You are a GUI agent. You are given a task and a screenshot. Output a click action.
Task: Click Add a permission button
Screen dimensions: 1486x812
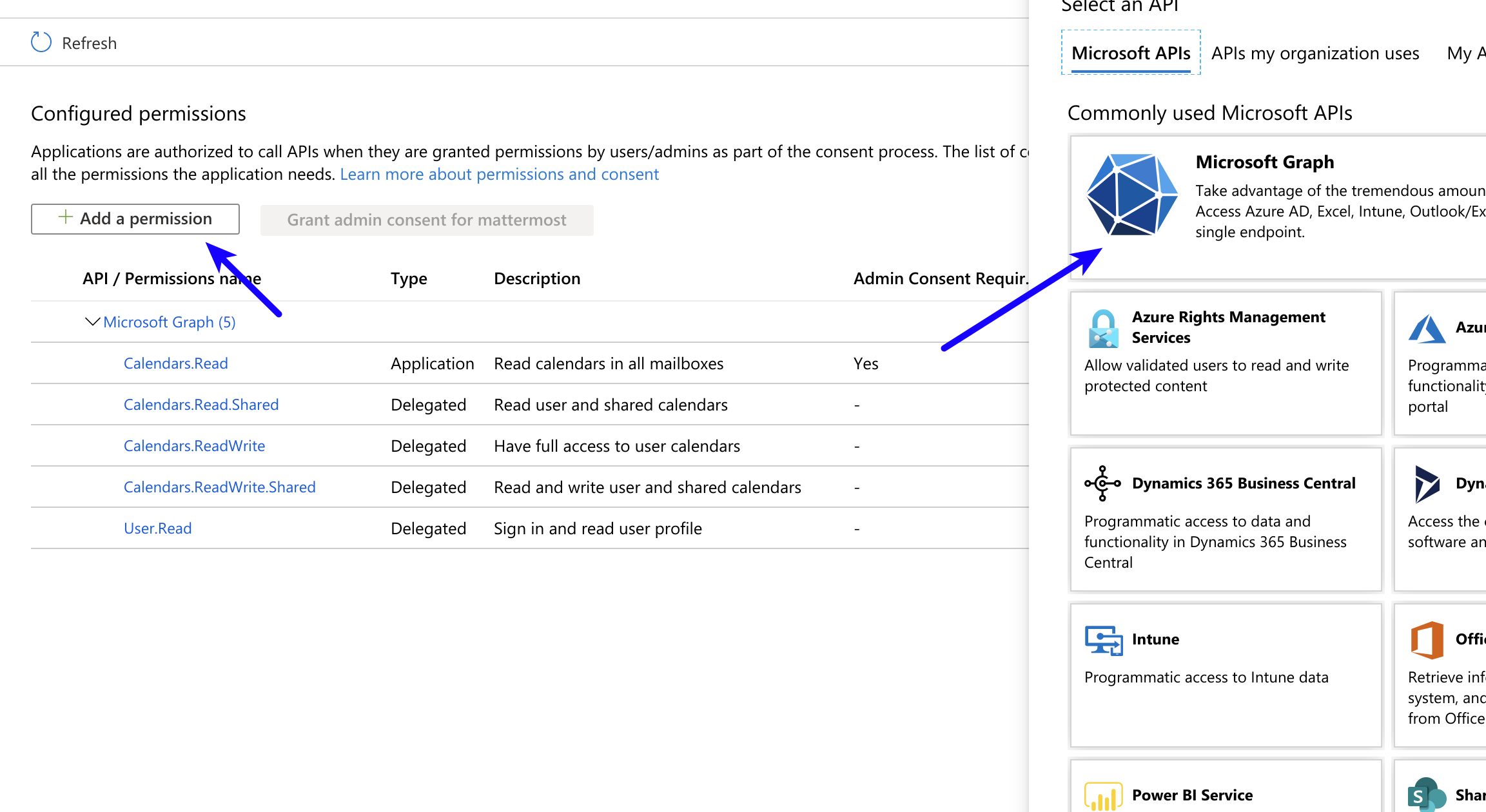(135, 218)
